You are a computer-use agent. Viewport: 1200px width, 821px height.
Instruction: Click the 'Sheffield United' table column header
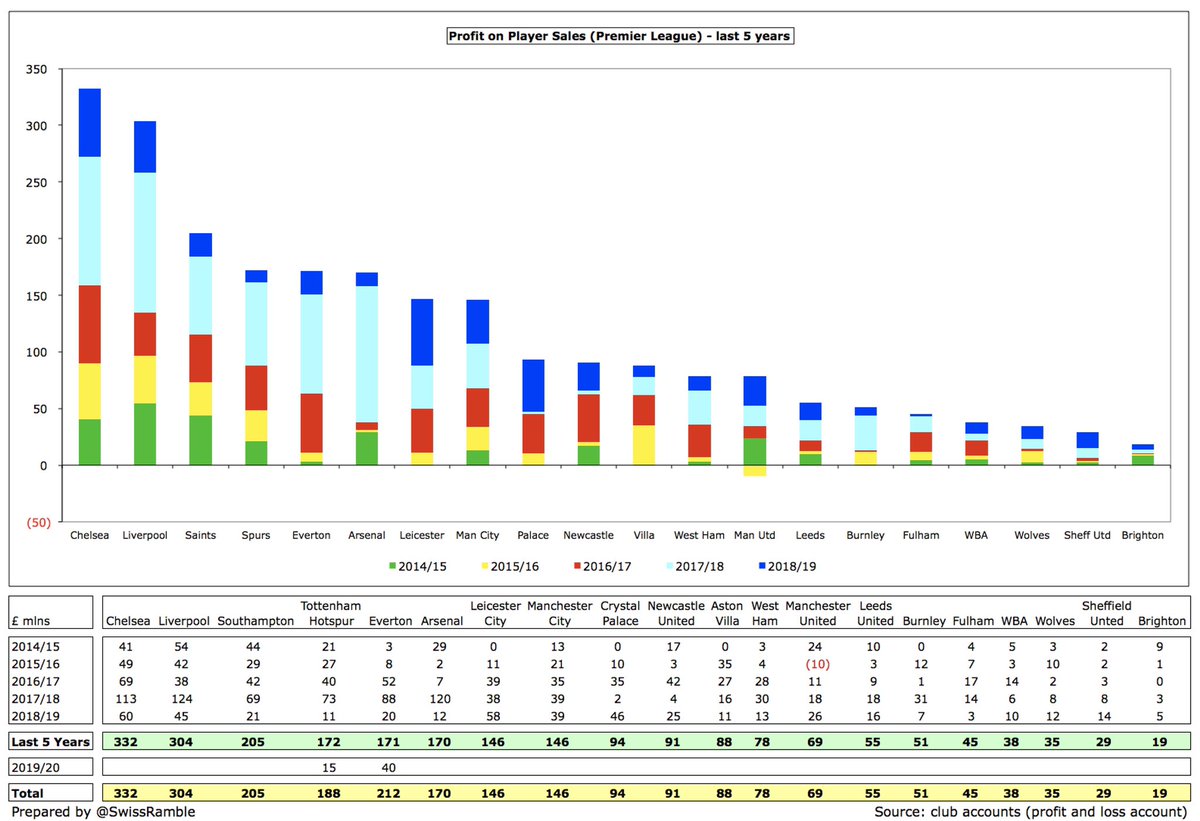coord(1108,613)
